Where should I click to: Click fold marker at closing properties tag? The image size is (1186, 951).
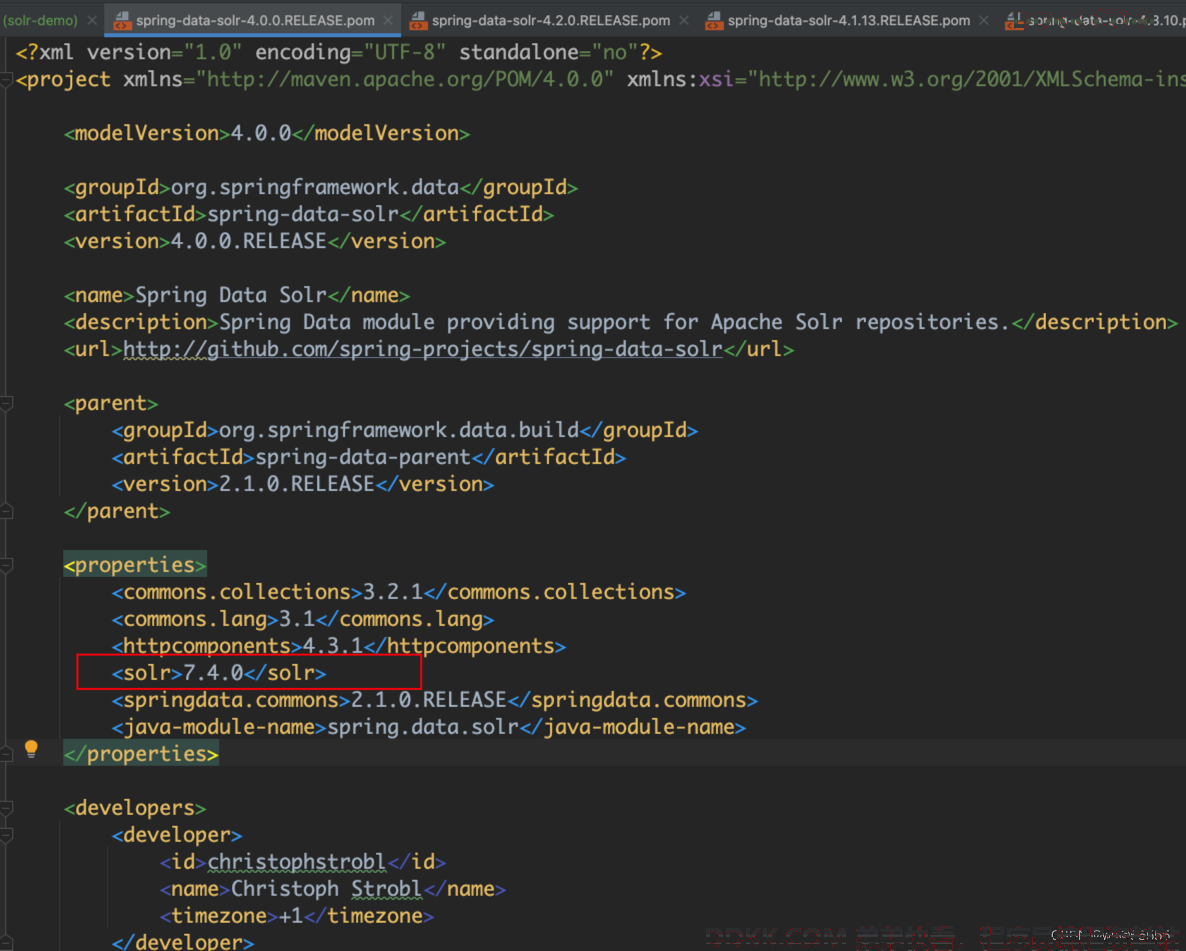pyautogui.click(x=6, y=754)
